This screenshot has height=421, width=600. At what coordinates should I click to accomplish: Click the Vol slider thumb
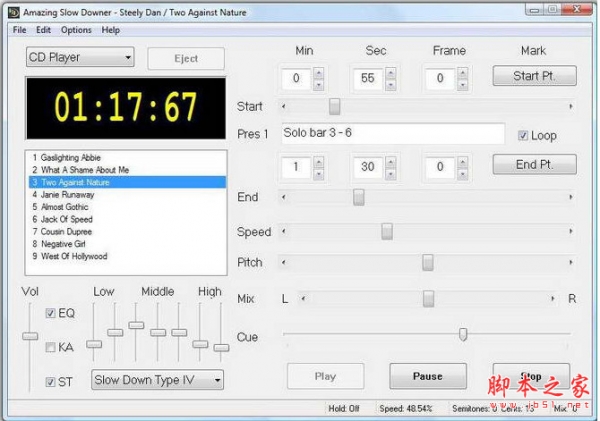pos(30,336)
